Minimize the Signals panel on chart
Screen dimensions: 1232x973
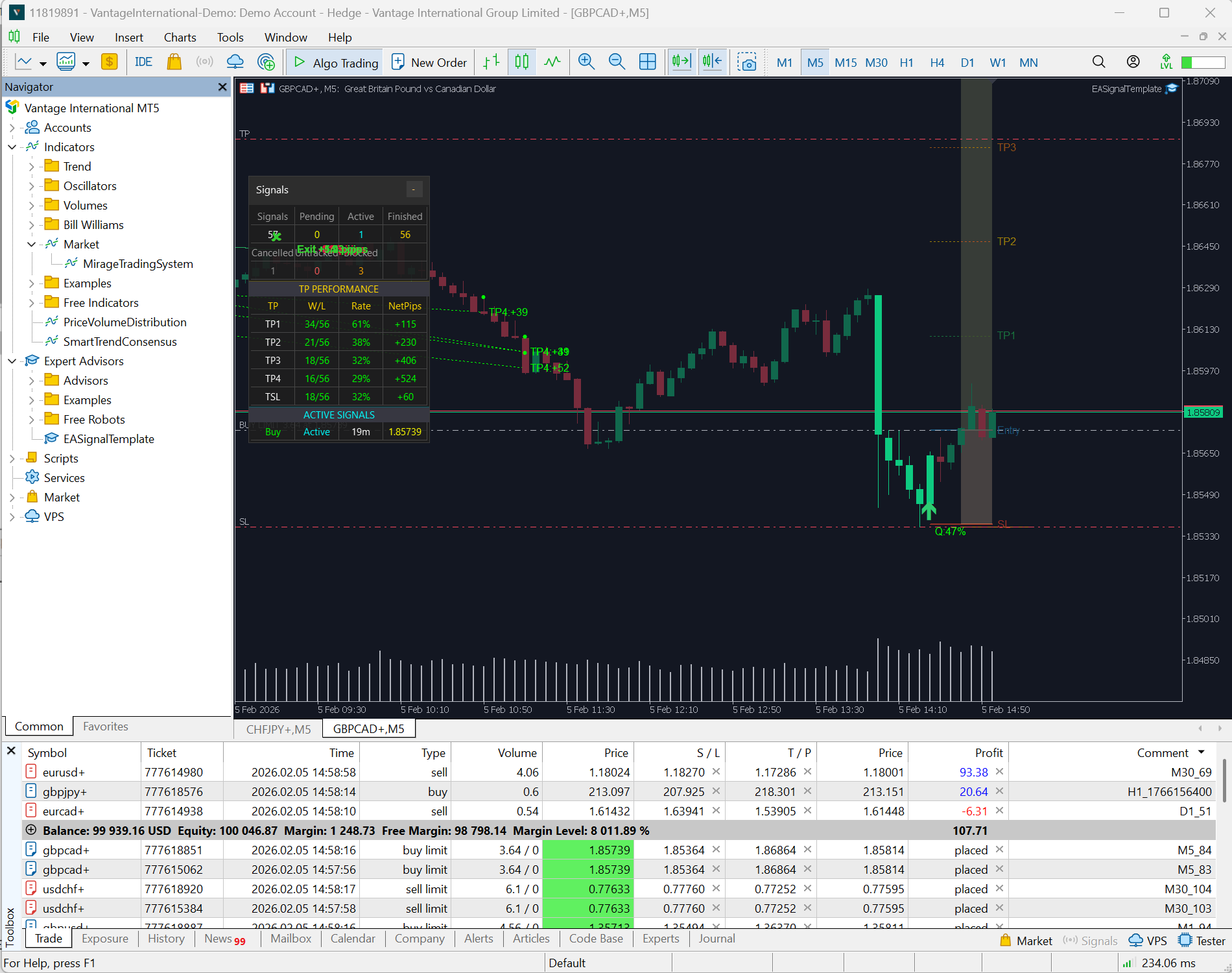(x=414, y=189)
